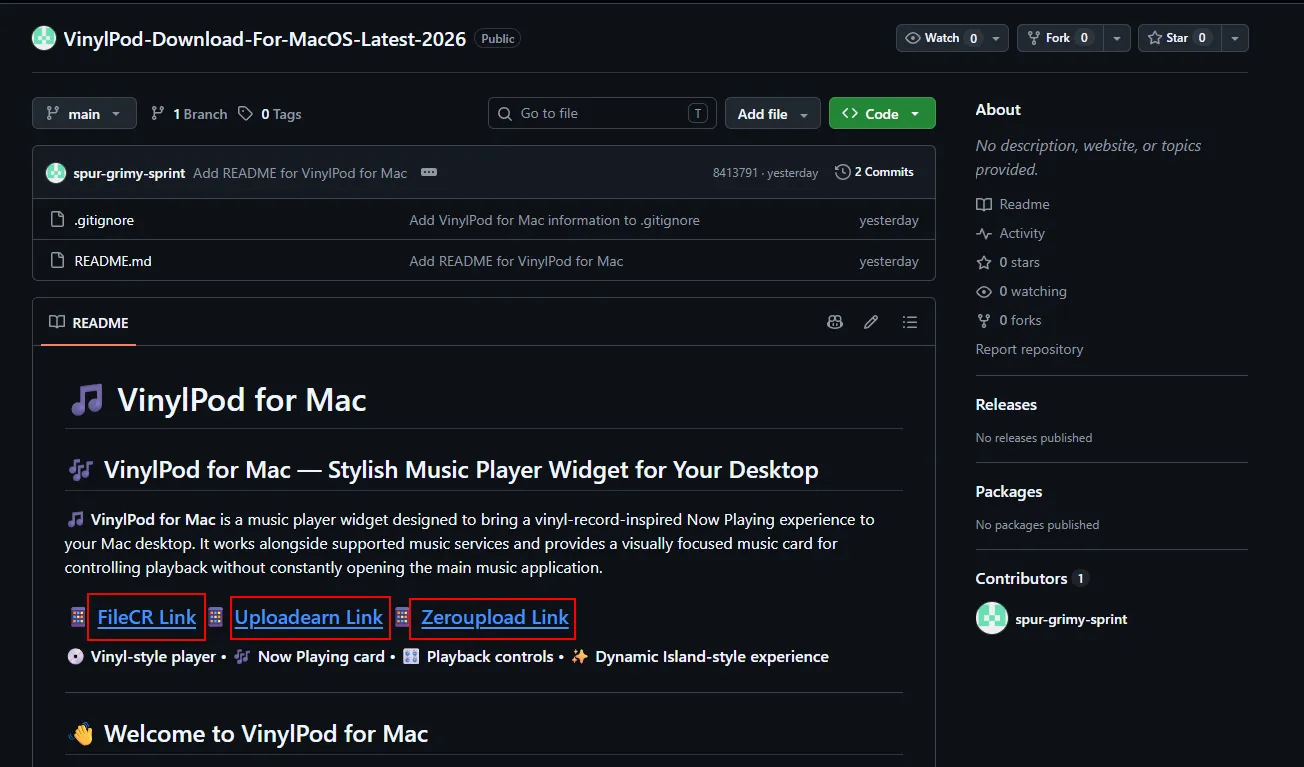Viewport: 1304px width, 767px height.
Task: Click the 0 watching link
Action: click(1022, 291)
